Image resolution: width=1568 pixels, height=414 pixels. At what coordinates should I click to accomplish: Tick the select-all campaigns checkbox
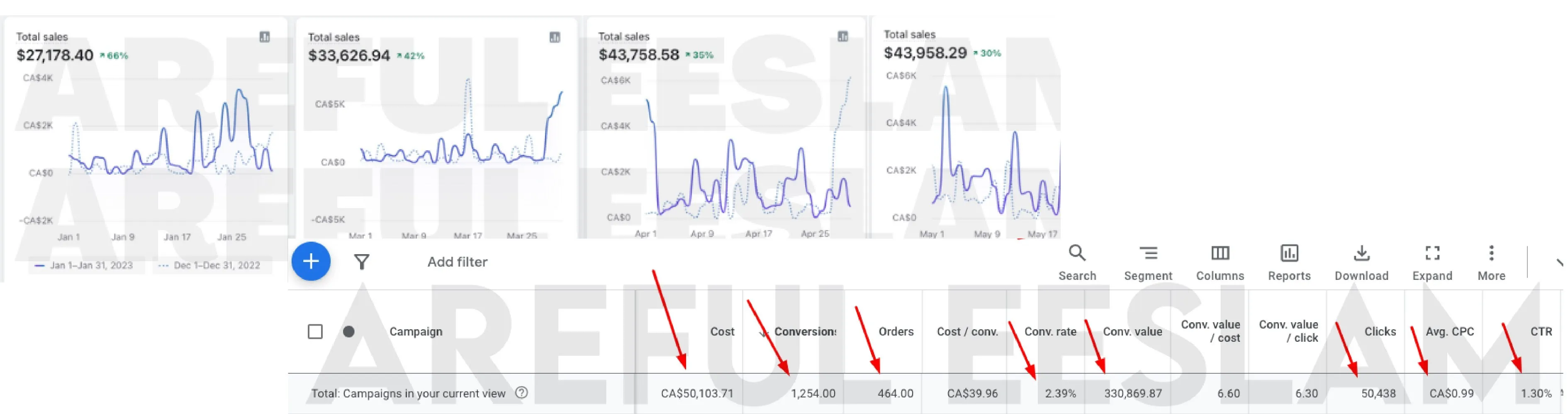tap(315, 332)
